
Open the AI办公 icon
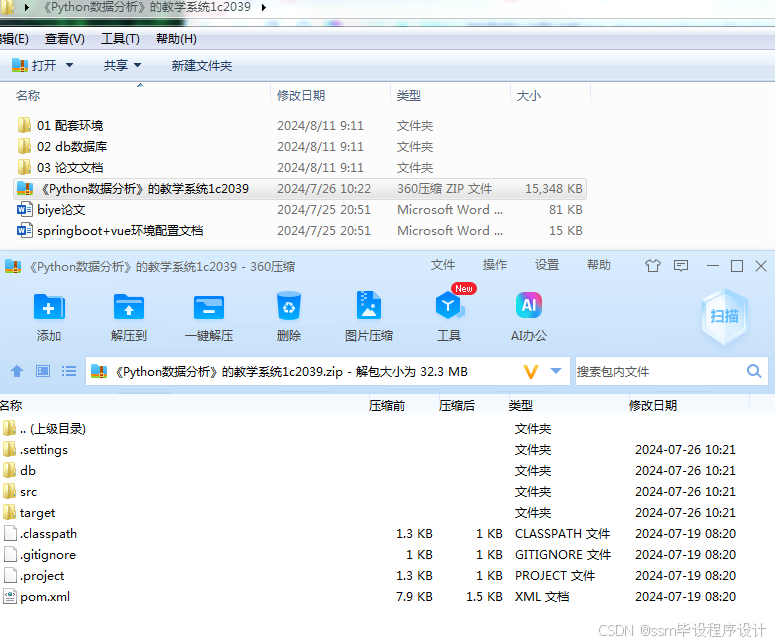point(528,305)
